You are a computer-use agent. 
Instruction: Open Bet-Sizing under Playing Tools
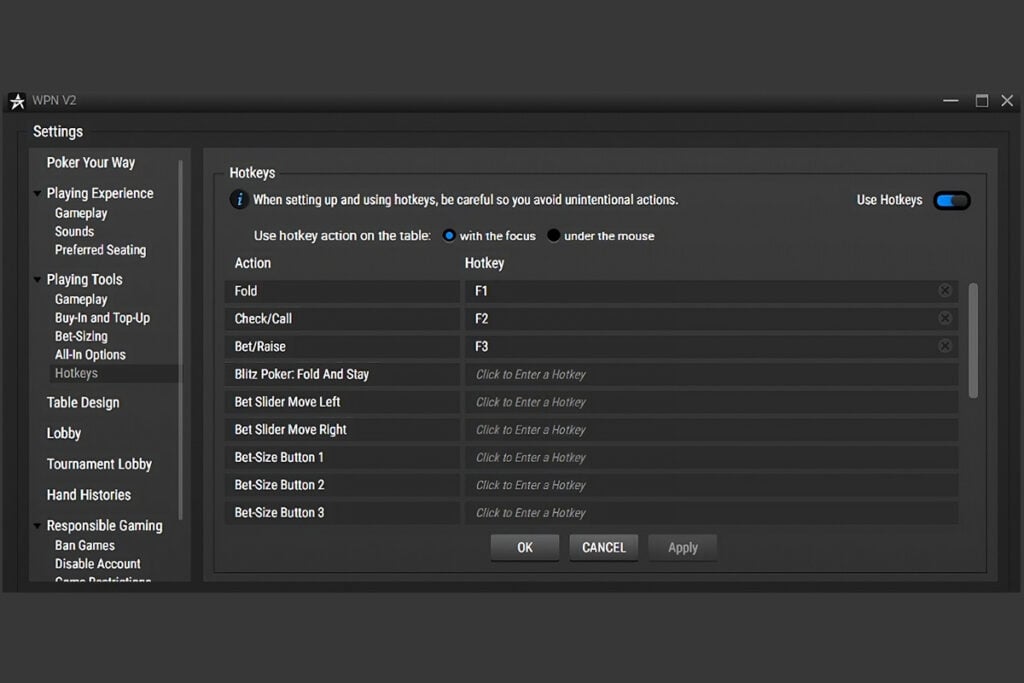tap(81, 336)
